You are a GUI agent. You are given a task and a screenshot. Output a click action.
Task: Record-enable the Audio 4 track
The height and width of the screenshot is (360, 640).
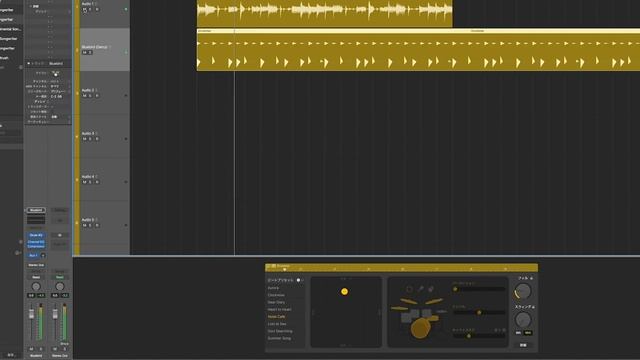coord(97,182)
